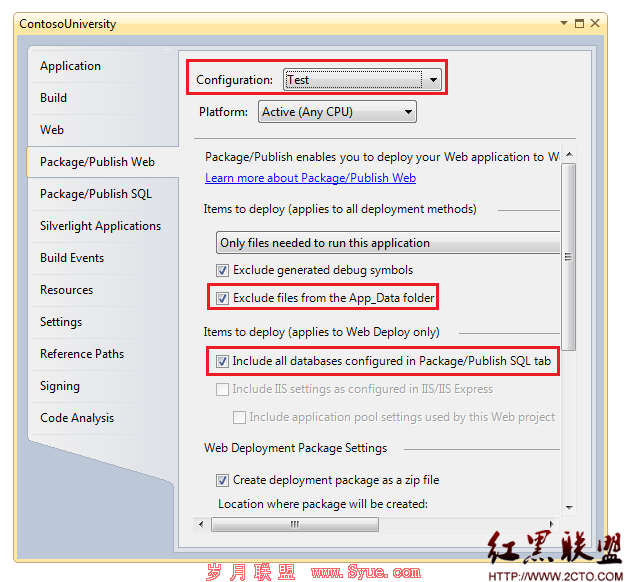Click the horizontal scrollbar thumb
The height and width of the screenshot is (582, 625).
coord(295,524)
